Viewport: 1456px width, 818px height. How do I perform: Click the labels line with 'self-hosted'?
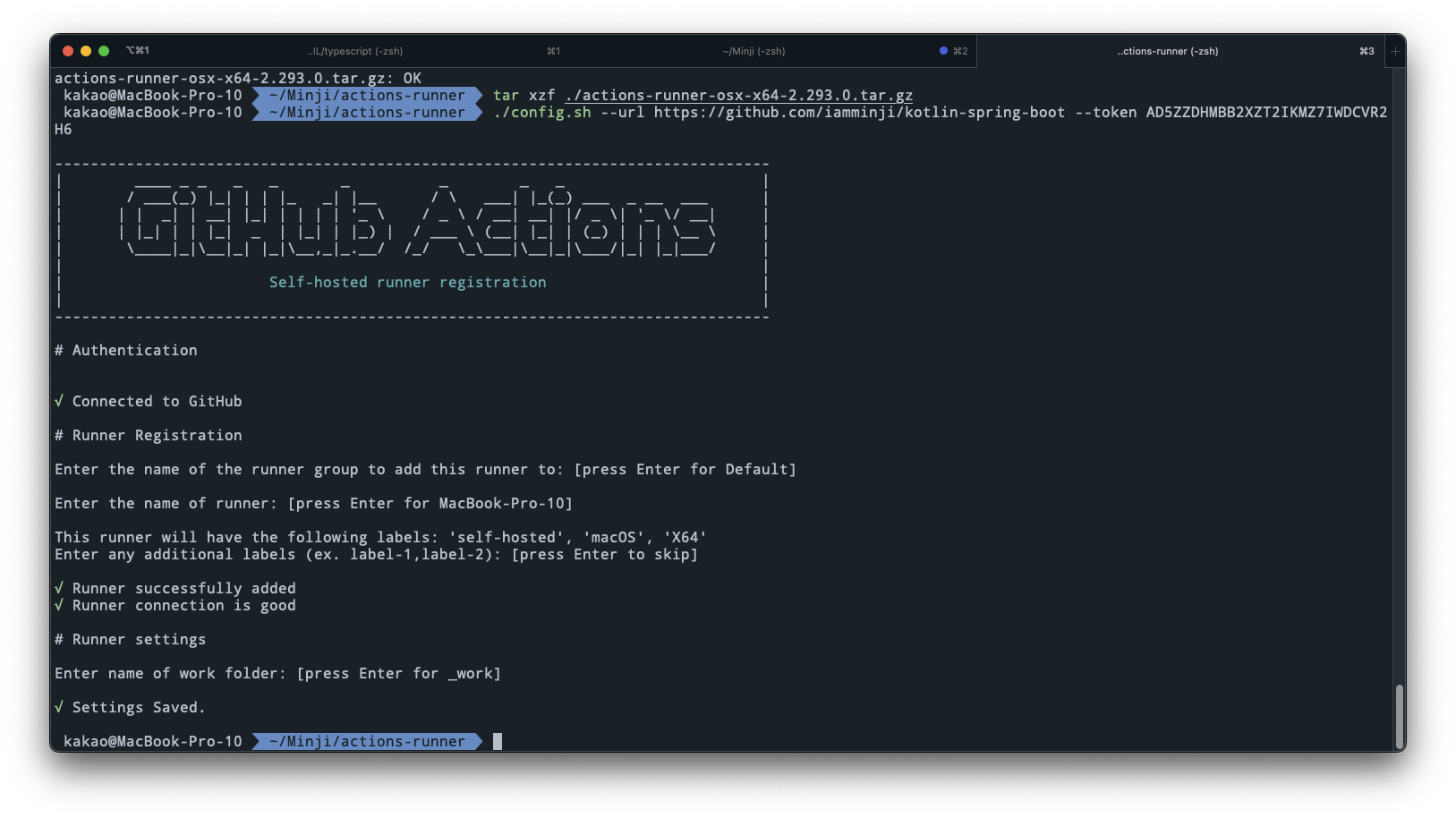(x=380, y=538)
